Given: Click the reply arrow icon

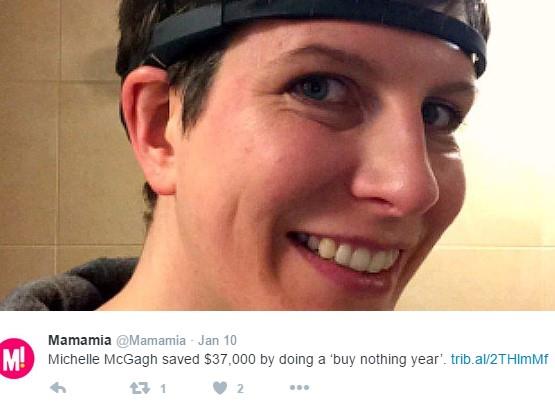Looking at the screenshot, I should (58, 388).
